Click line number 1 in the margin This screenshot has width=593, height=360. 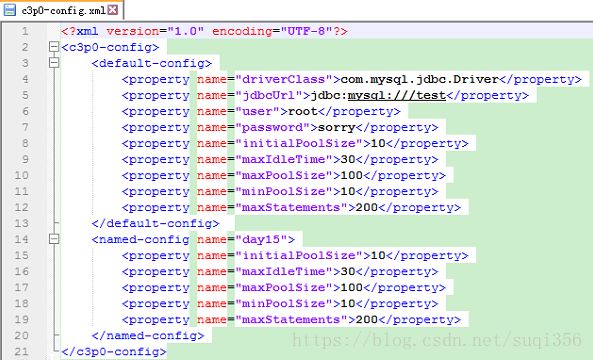coord(25,31)
